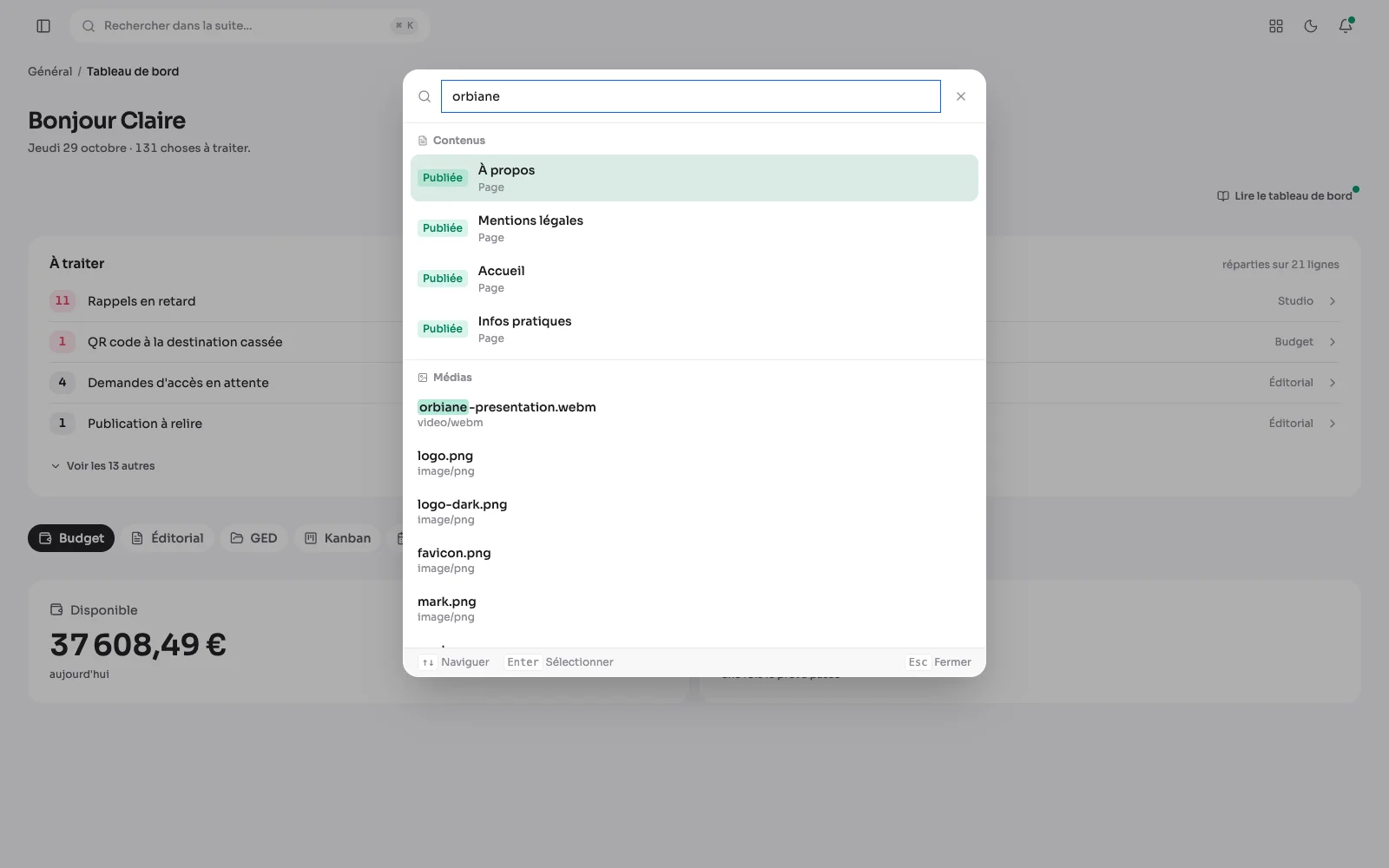The image size is (1389, 868).
Task: Choose mark.png media file
Action: [x=694, y=608]
